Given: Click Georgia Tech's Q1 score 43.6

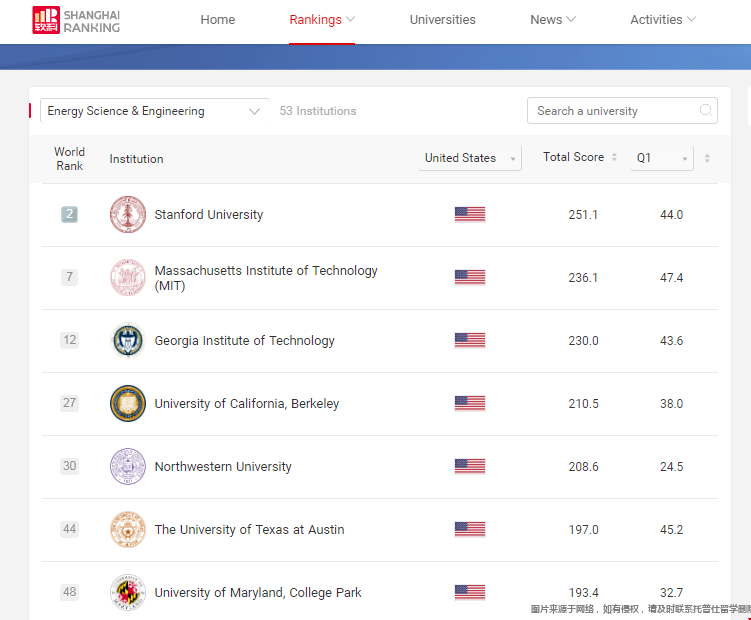Looking at the screenshot, I should (671, 341).
